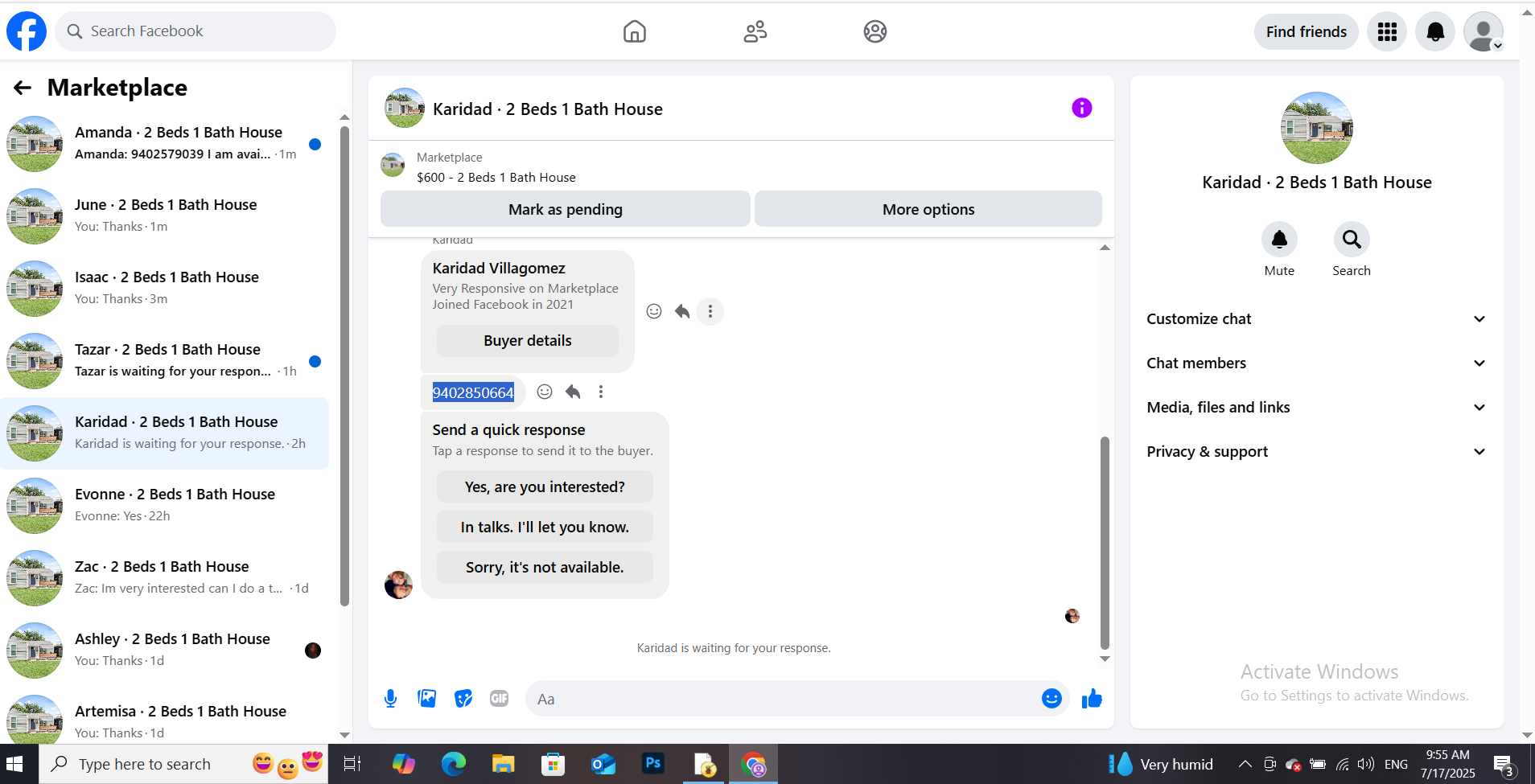Mute this Karidad conversation
1535x784 pixels.
tap(1279, 240)
